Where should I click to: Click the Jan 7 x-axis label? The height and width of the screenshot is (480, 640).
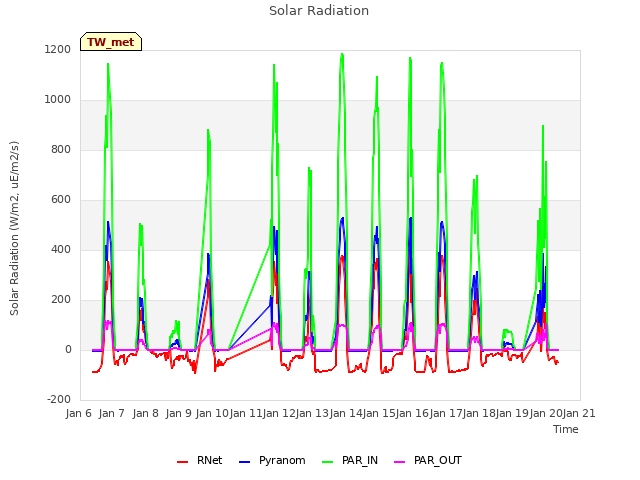pyautogui.click(x=111, y=413)
